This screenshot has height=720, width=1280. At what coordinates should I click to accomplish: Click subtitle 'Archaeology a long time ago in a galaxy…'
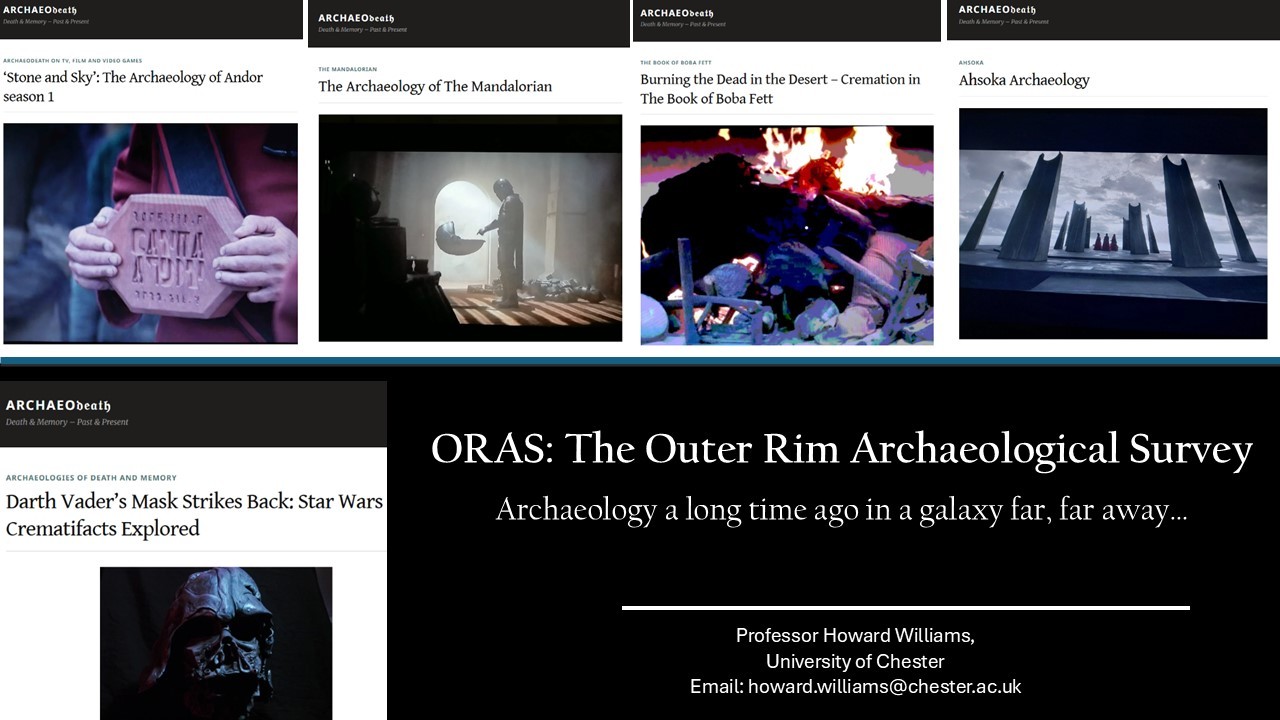click(842, 510)
